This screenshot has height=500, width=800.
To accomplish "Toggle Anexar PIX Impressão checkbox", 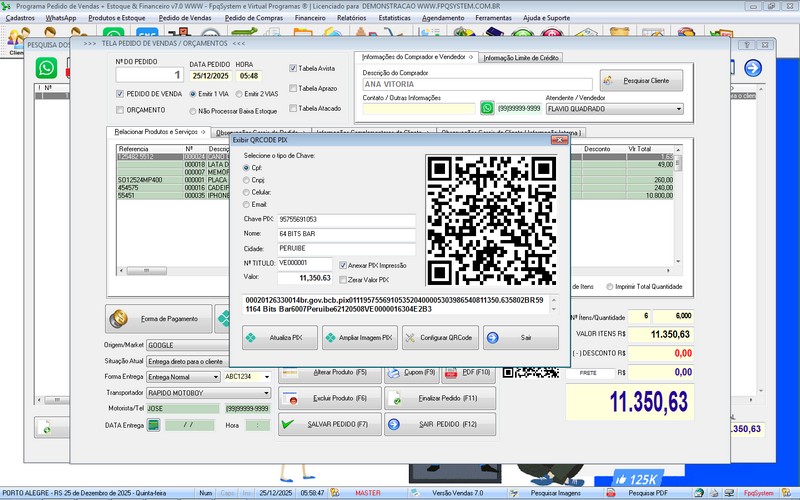I will click(343, 265).
